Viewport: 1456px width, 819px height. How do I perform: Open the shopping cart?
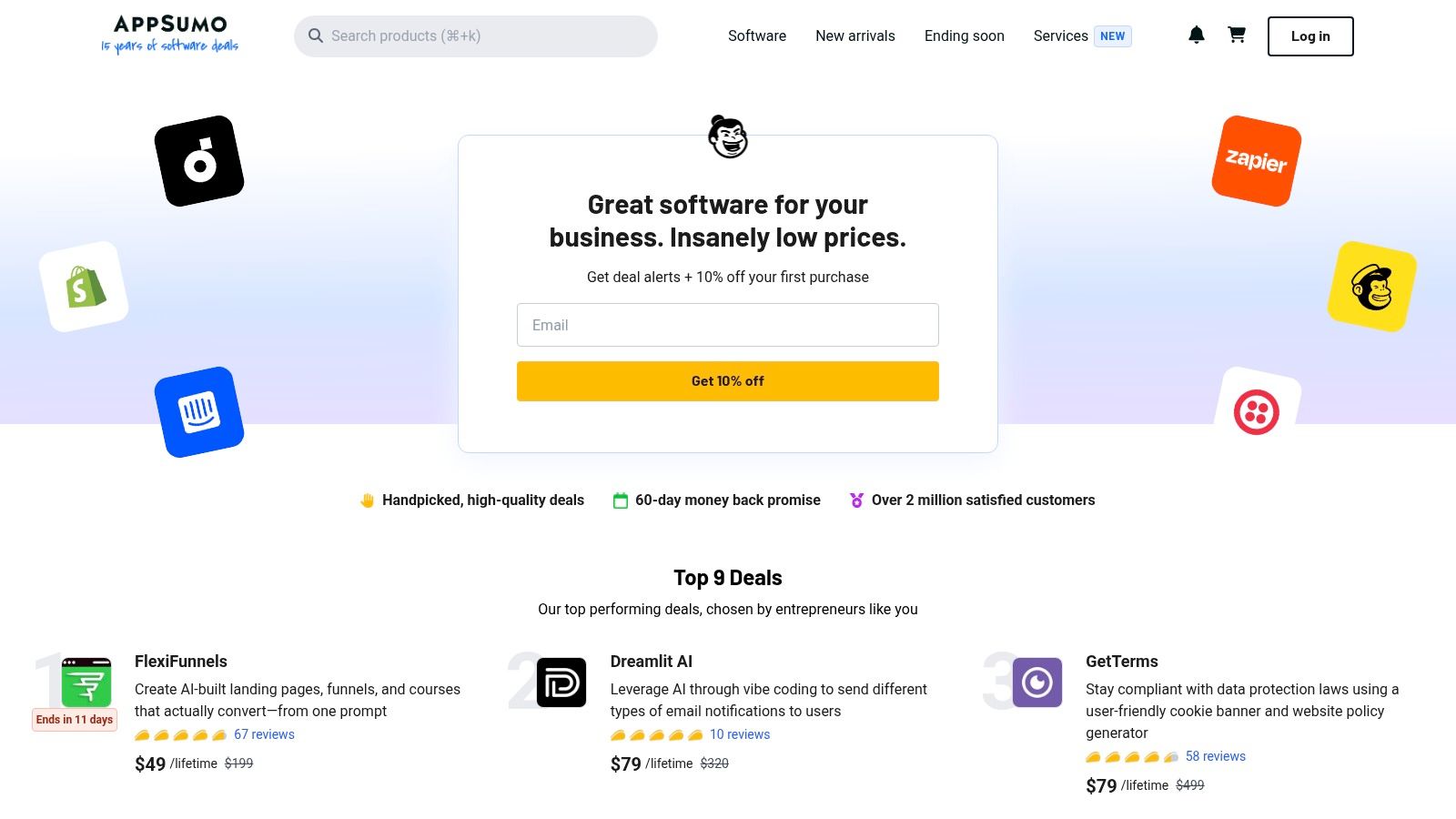pyautogui.click(x=1237, y=35)
